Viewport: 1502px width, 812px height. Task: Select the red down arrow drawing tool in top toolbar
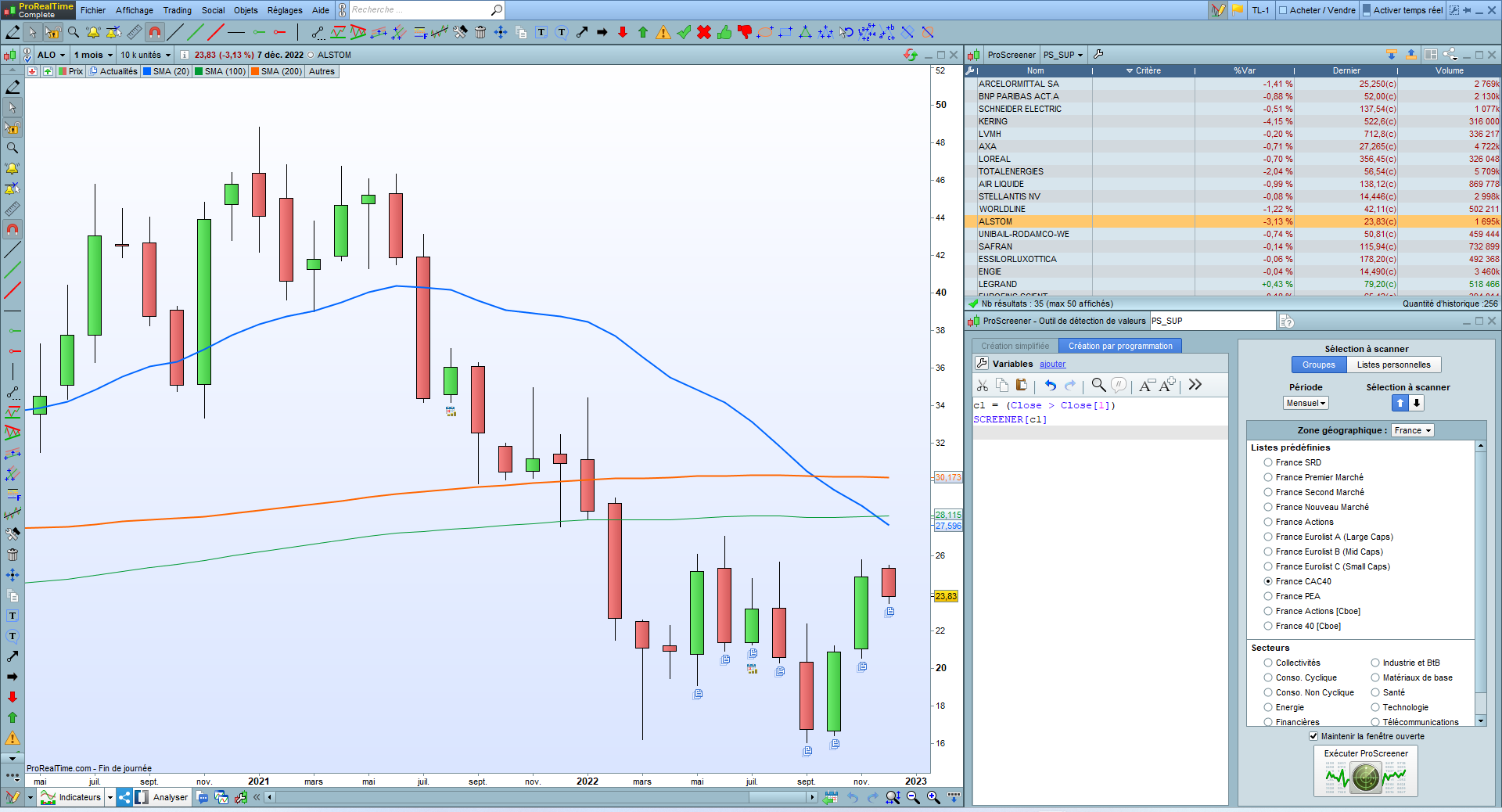click(x=623, y=32)
